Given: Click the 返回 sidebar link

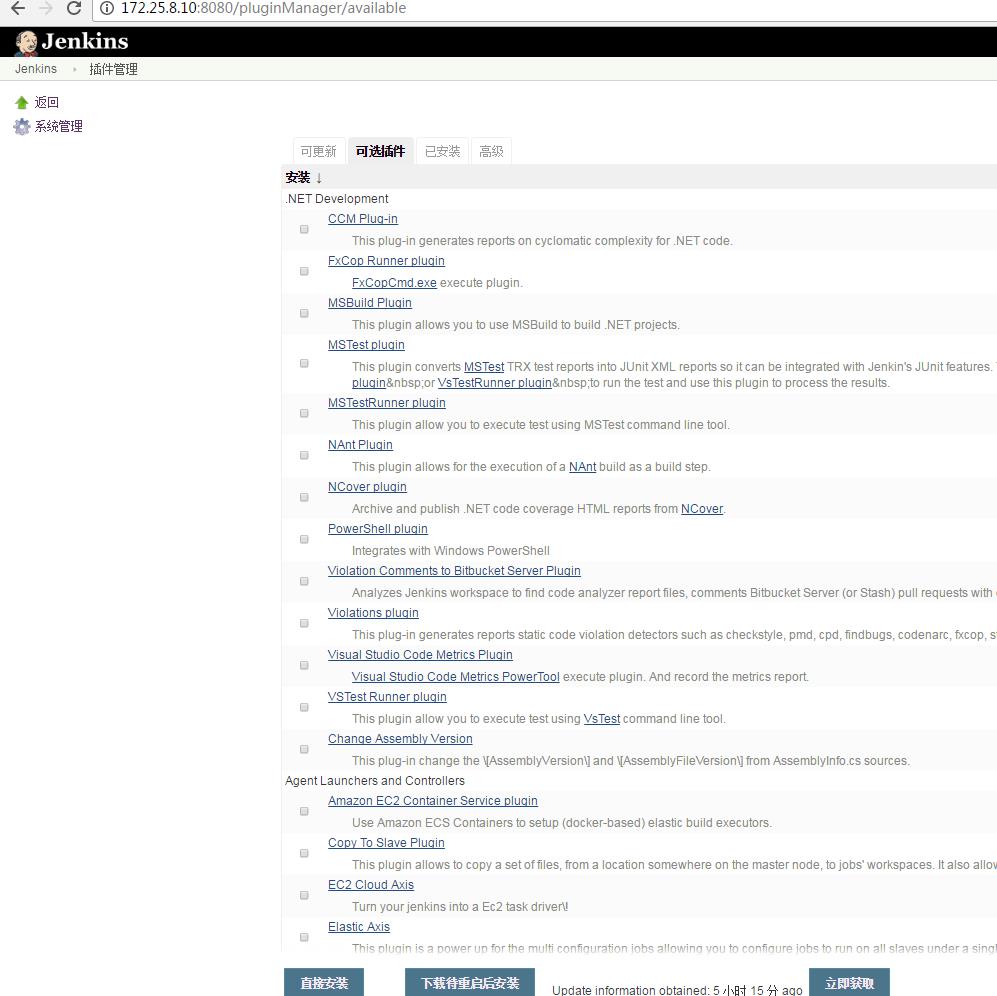Looking at the screenshot, I should tap(46, 102).
